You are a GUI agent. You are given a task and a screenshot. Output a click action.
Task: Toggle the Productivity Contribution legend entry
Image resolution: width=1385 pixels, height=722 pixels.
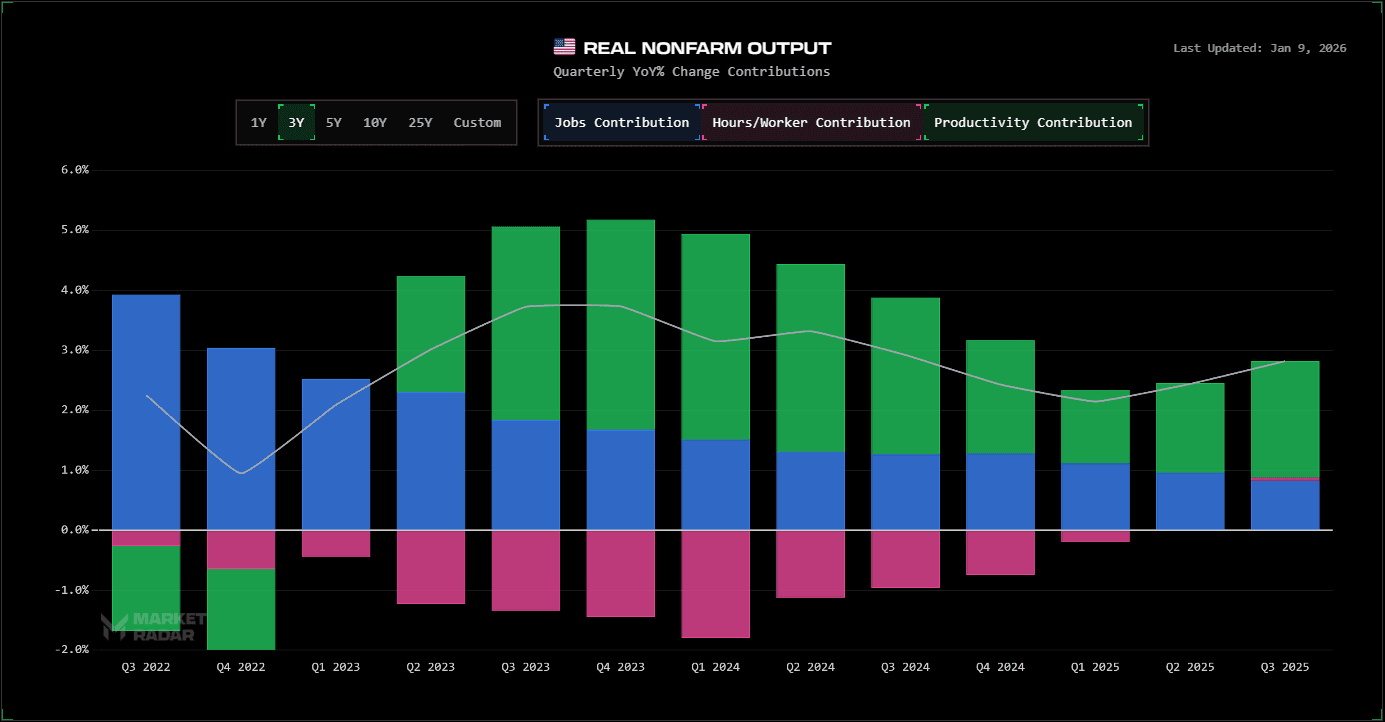coord(1033,122)
